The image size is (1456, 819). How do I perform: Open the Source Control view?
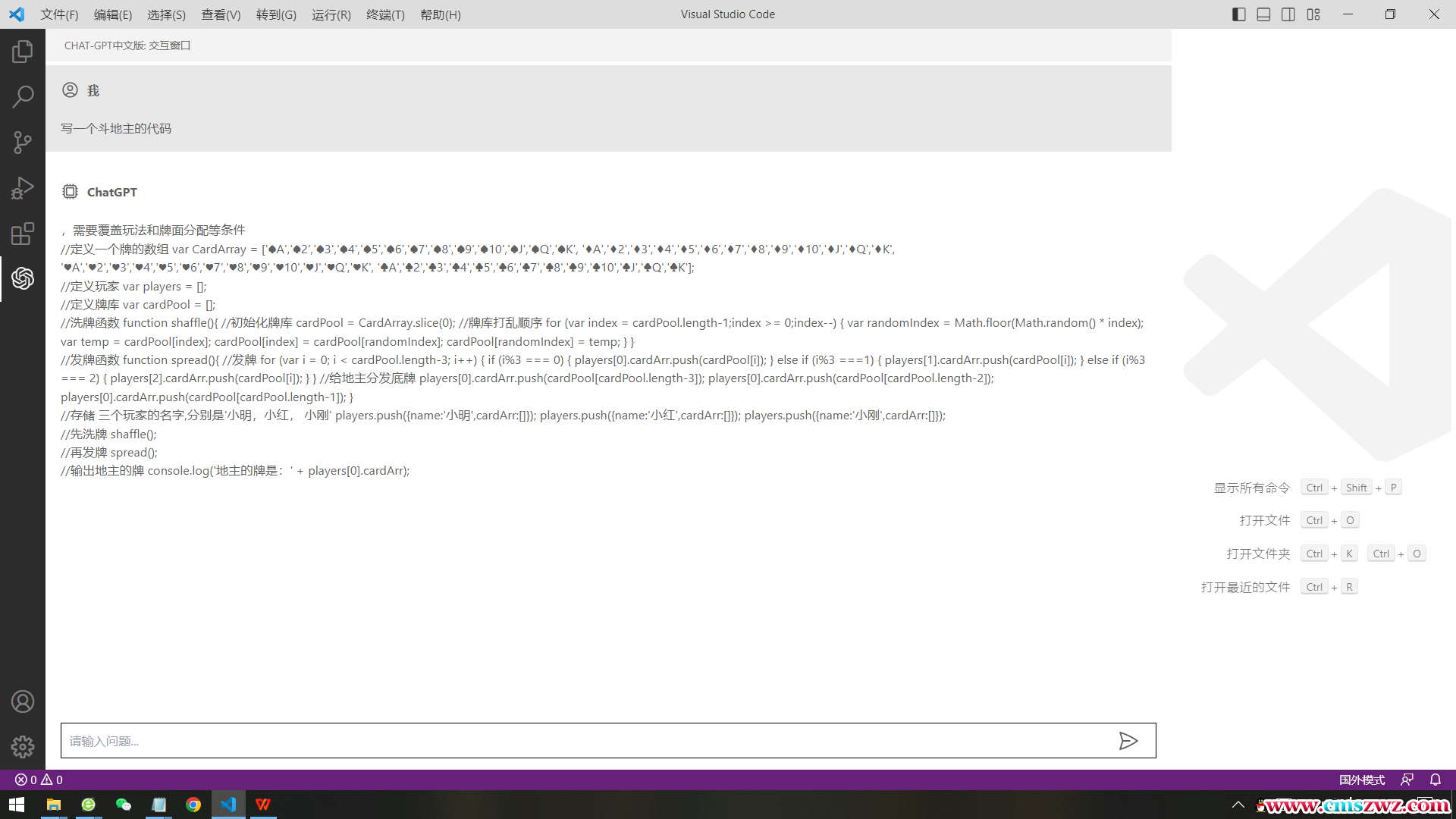click(23, 143)
